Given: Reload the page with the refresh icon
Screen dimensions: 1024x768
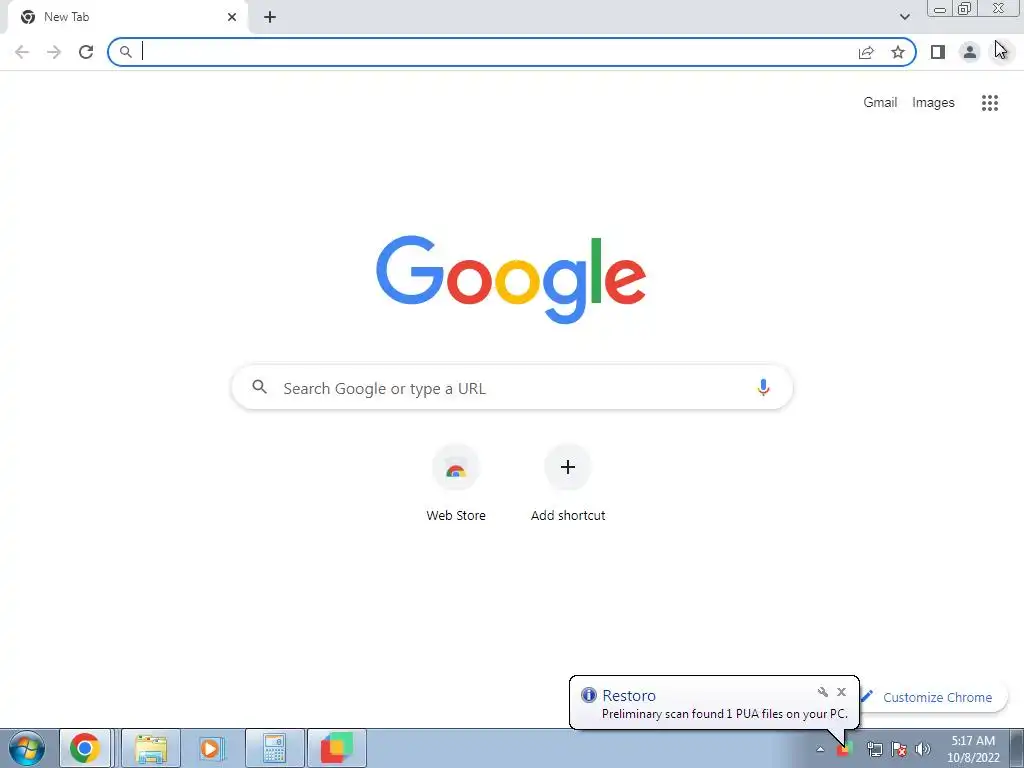Looking at the screenshot, I should pos(86,52).
